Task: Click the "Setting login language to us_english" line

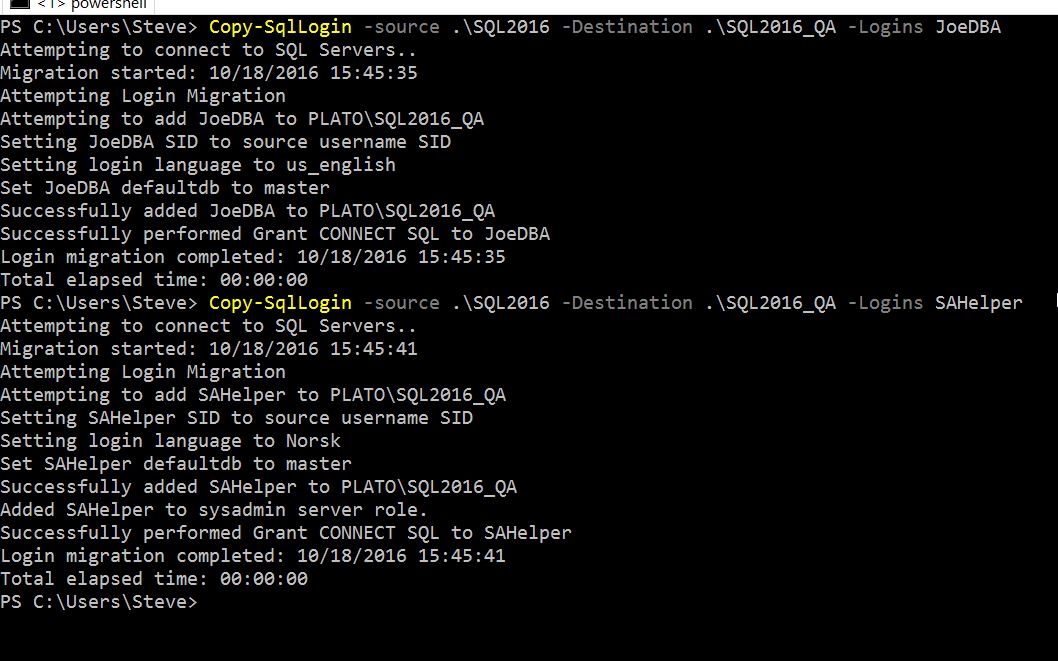Action: (x=198, y=165)
